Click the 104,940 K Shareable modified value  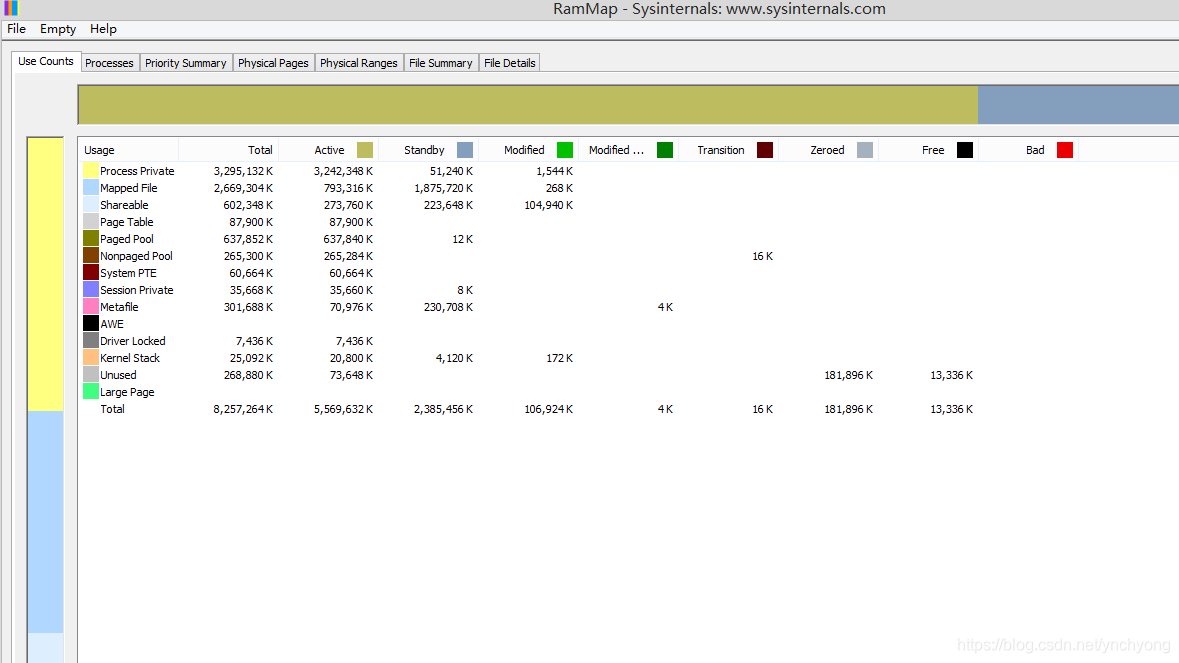pyautogui.click(x=548, y=204)
